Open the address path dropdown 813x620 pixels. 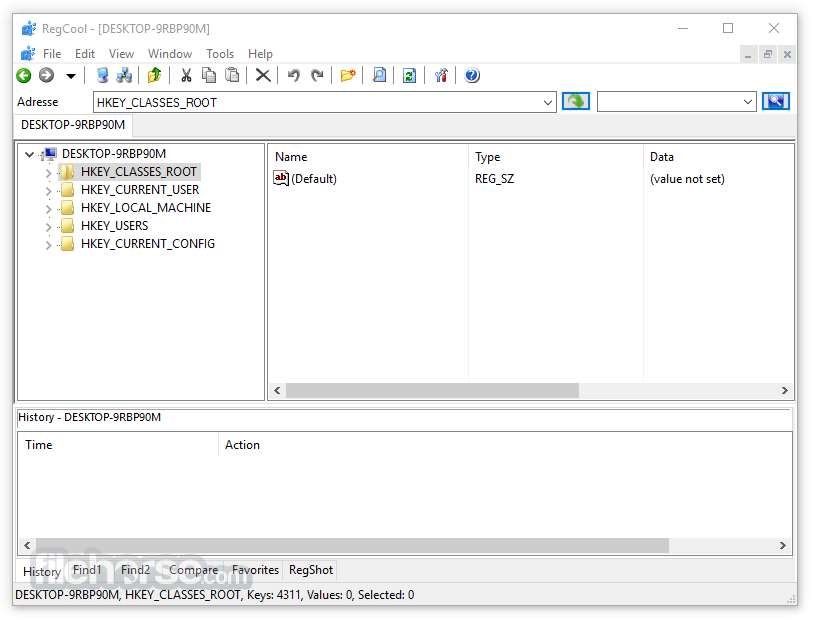(548, 103)
